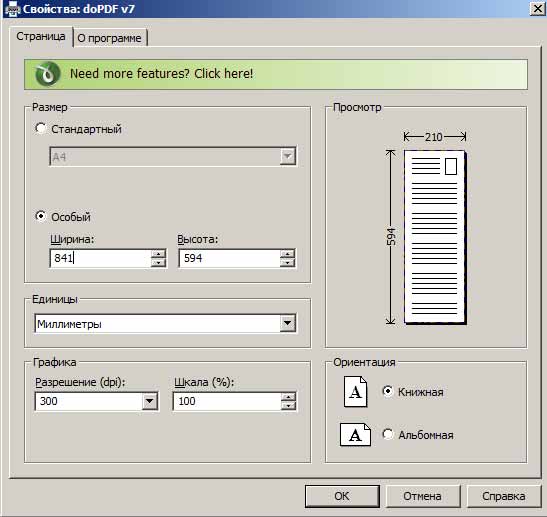
Task: Decrease Ширина with the down spinner arrow
Action: tap(158, 263)
